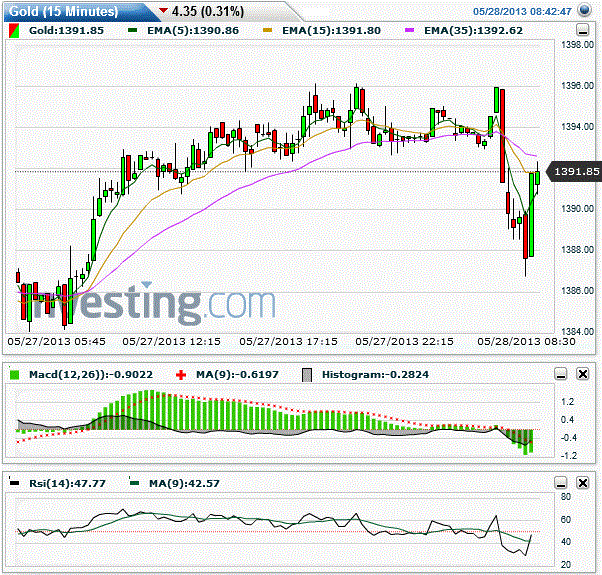Click the red down arrow next to 4.35
The width and height of the screenshot is (602, 575).
tap(163, 10)
